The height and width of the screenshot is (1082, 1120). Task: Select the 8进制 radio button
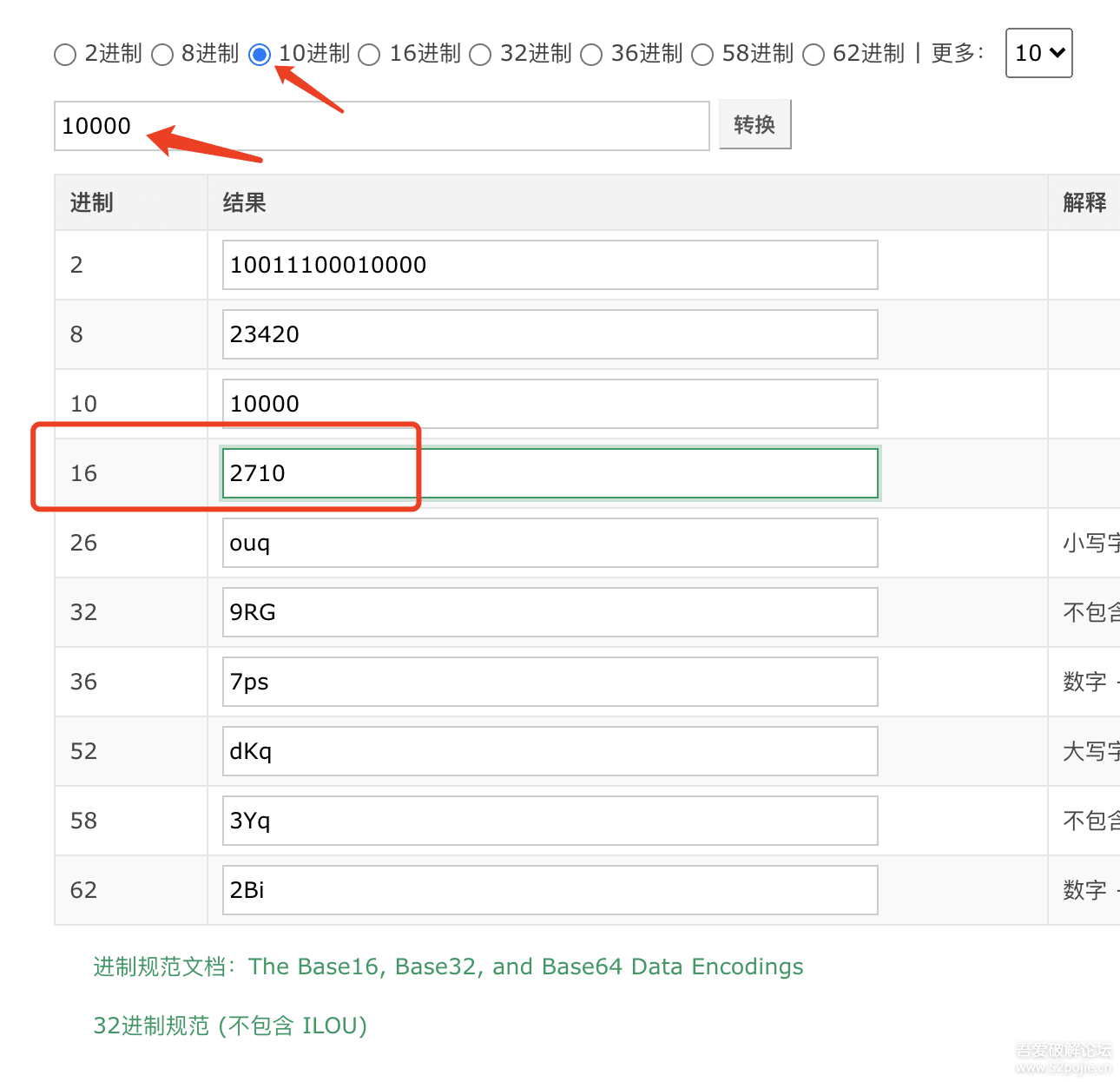click(162, 55)
